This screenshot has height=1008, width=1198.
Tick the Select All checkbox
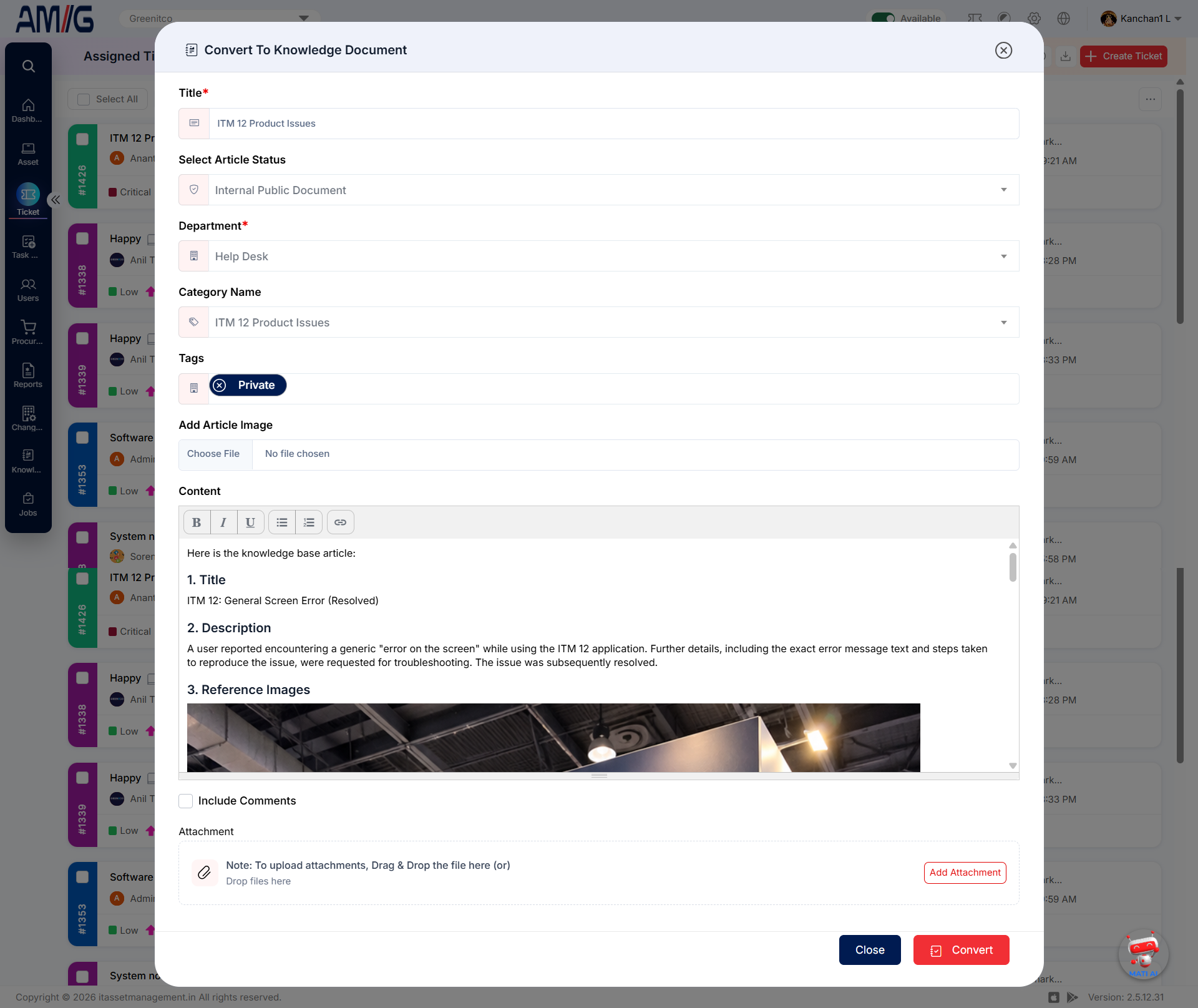pos(84,99)
